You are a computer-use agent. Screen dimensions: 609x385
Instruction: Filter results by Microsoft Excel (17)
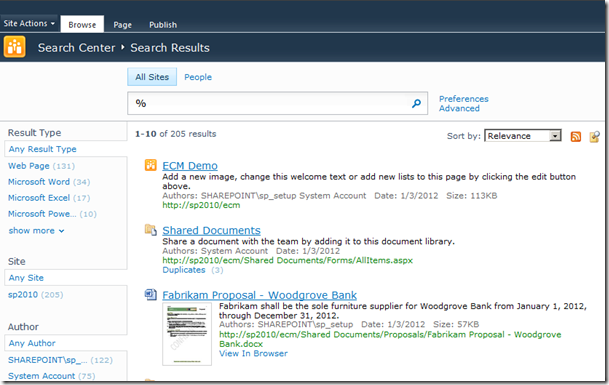[49, 198]
